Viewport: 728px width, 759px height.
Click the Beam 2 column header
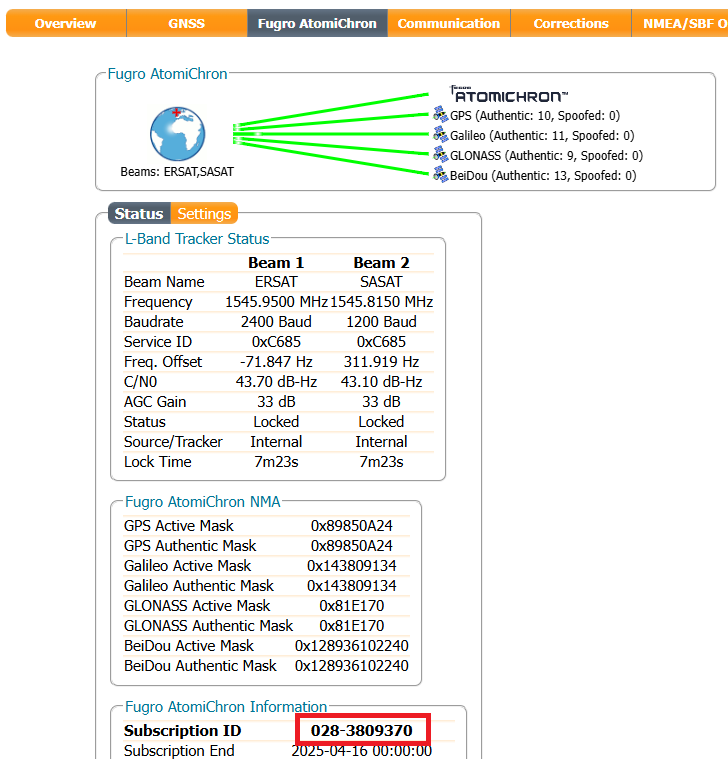[381, 263]
